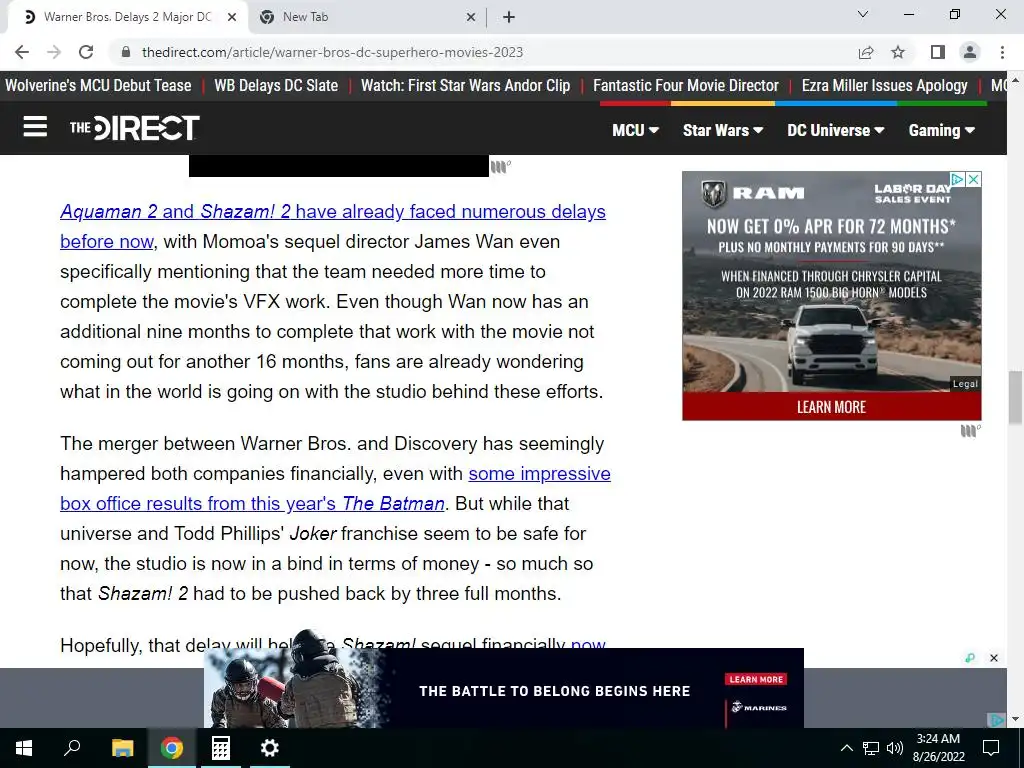Expand the Gaming dropdown menu
This screenshot has width=1024, height=768.
point(941,130)
